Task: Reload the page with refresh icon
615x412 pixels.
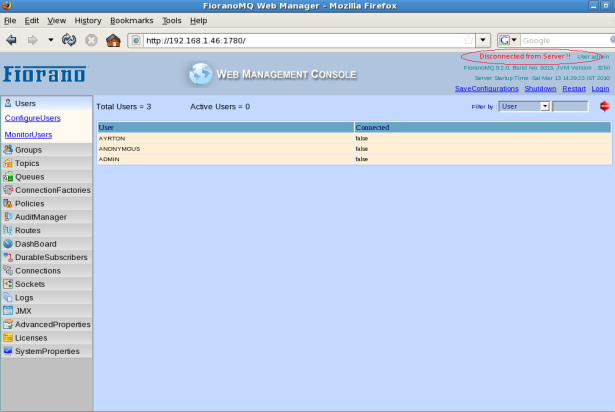Action: 69,40
